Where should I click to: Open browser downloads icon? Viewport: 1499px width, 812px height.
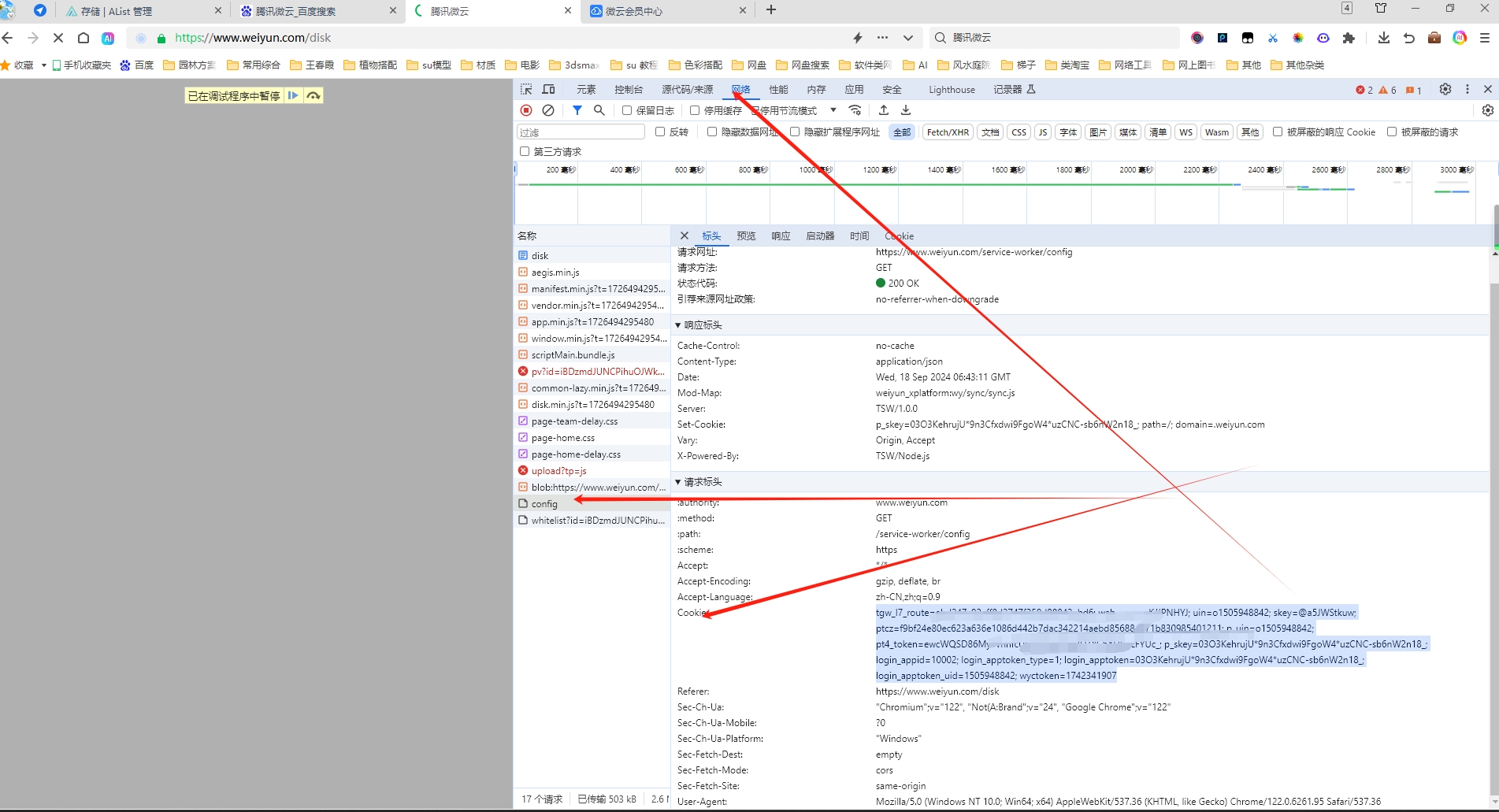[1384, 38]
